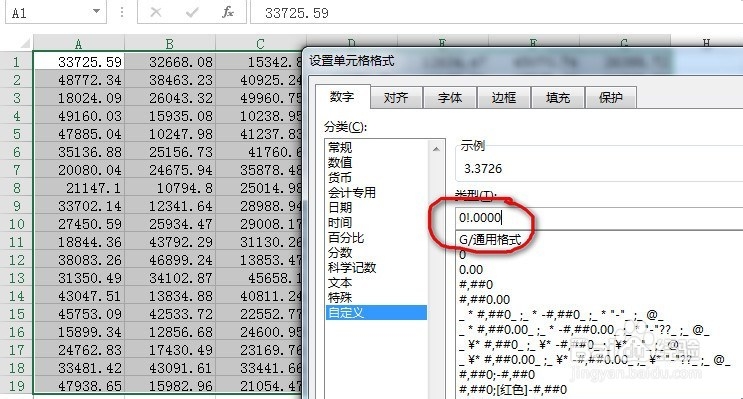The height and width of the screenshot is (399, 743).
Task: Select cell A15 with 45753.09
Action: coord(79,314)
